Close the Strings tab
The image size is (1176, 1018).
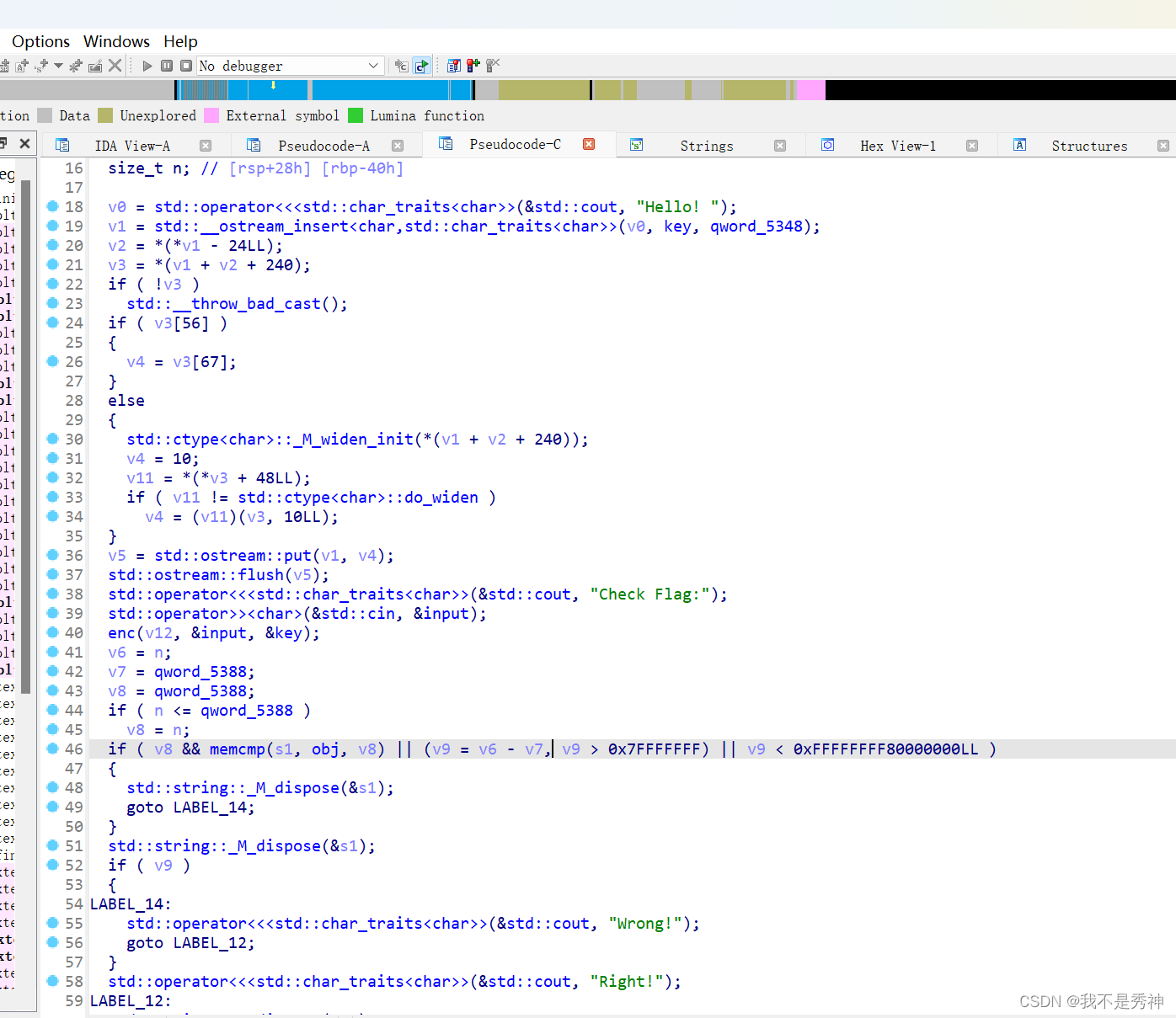click(780, 146)
